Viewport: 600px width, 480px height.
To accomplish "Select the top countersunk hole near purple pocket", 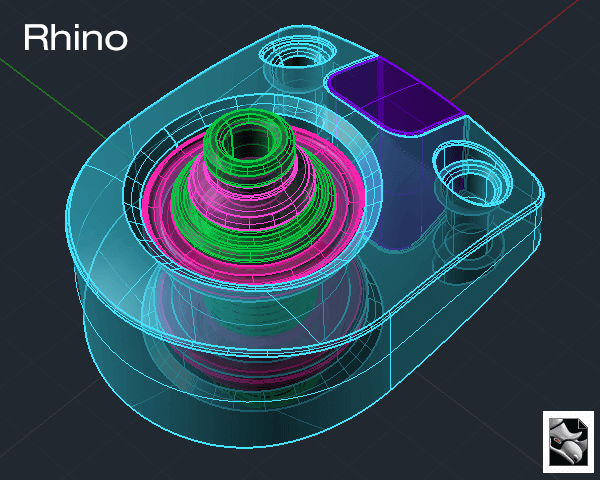I will 298,53.
